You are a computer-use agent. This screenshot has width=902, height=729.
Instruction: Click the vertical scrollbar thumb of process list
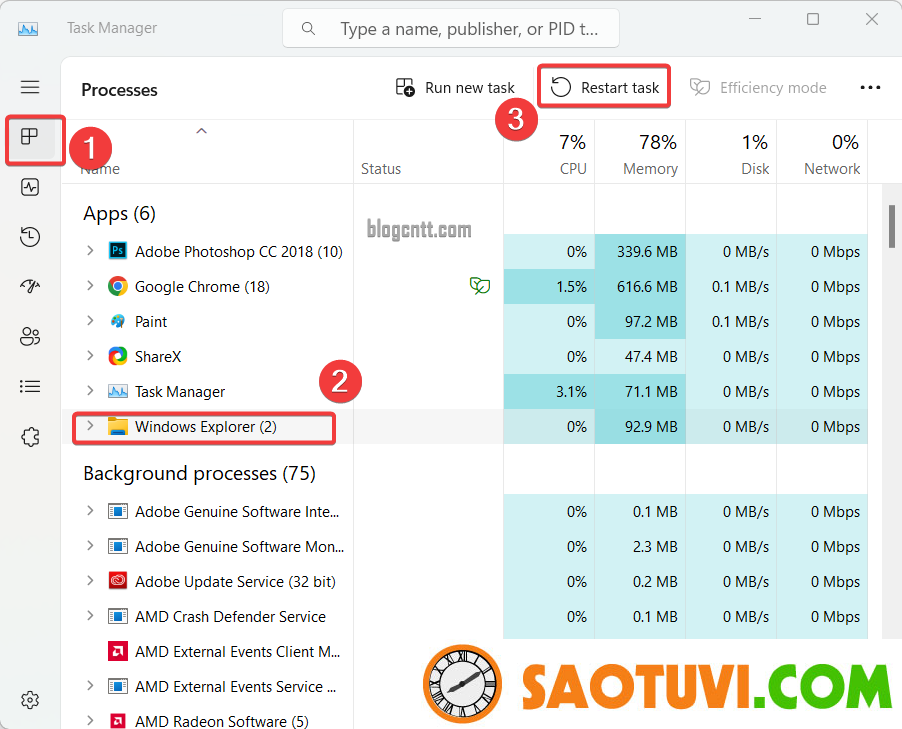892,226
